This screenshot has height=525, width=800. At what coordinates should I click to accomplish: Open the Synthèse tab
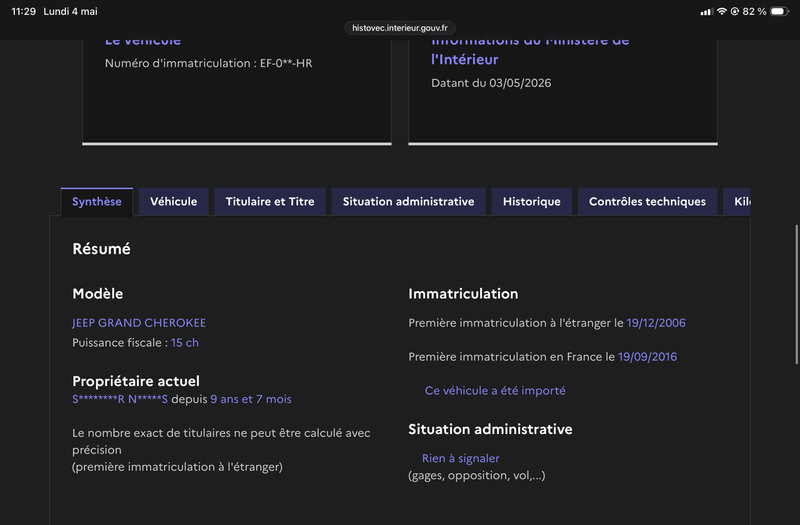[96, 202]
